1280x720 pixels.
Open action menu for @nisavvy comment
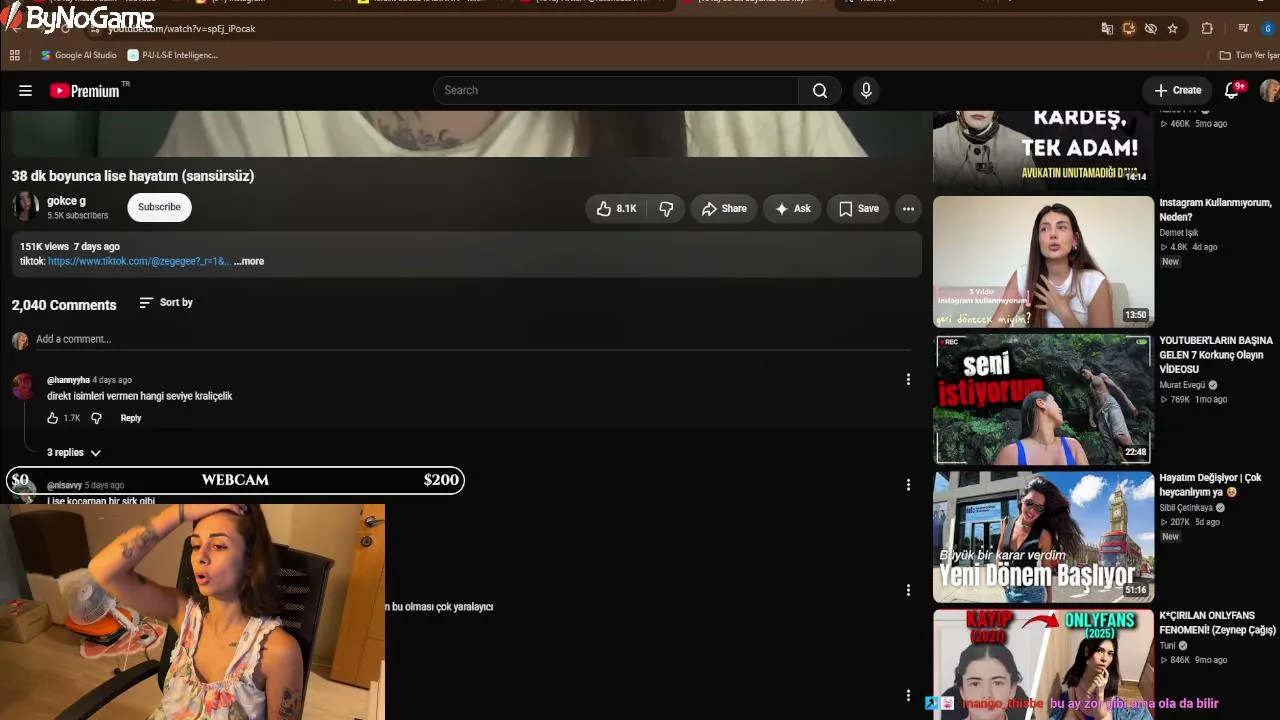(908, 485)
